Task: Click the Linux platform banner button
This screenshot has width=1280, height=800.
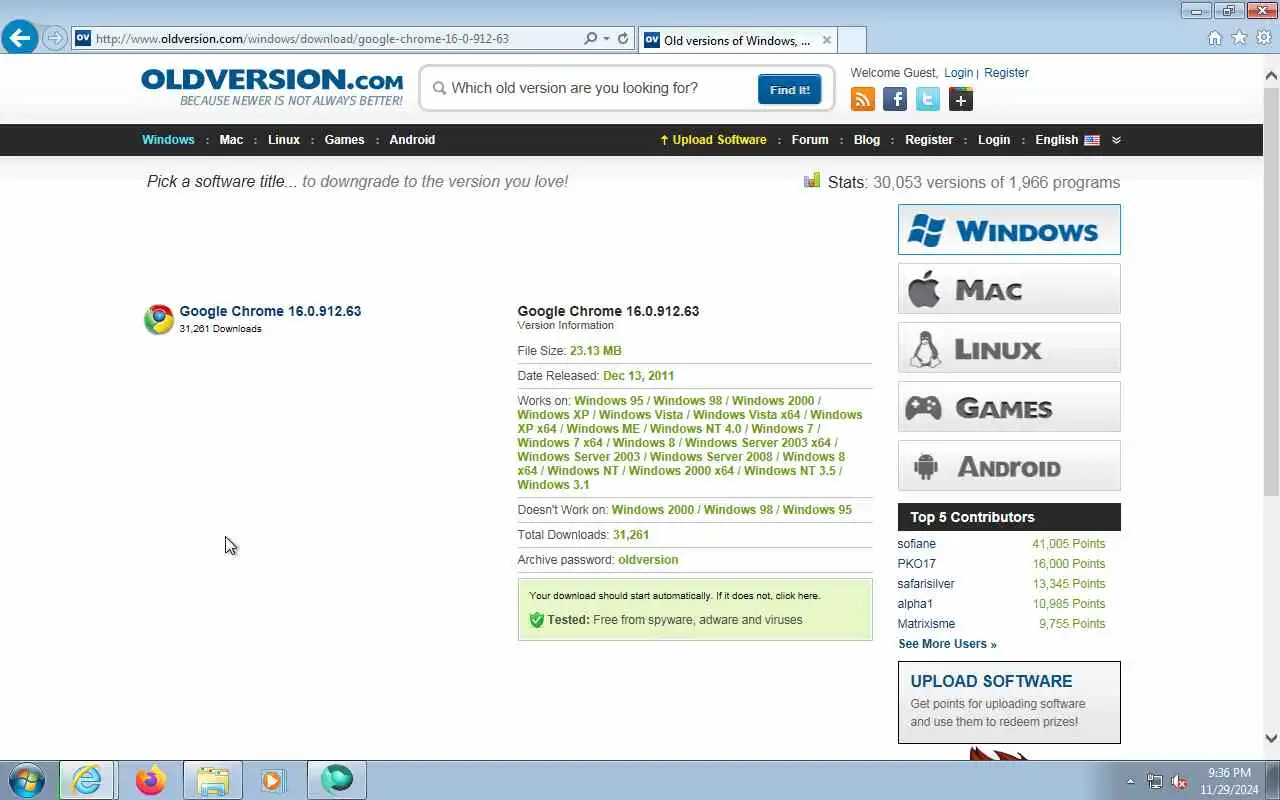Action: coord(1009,348)
